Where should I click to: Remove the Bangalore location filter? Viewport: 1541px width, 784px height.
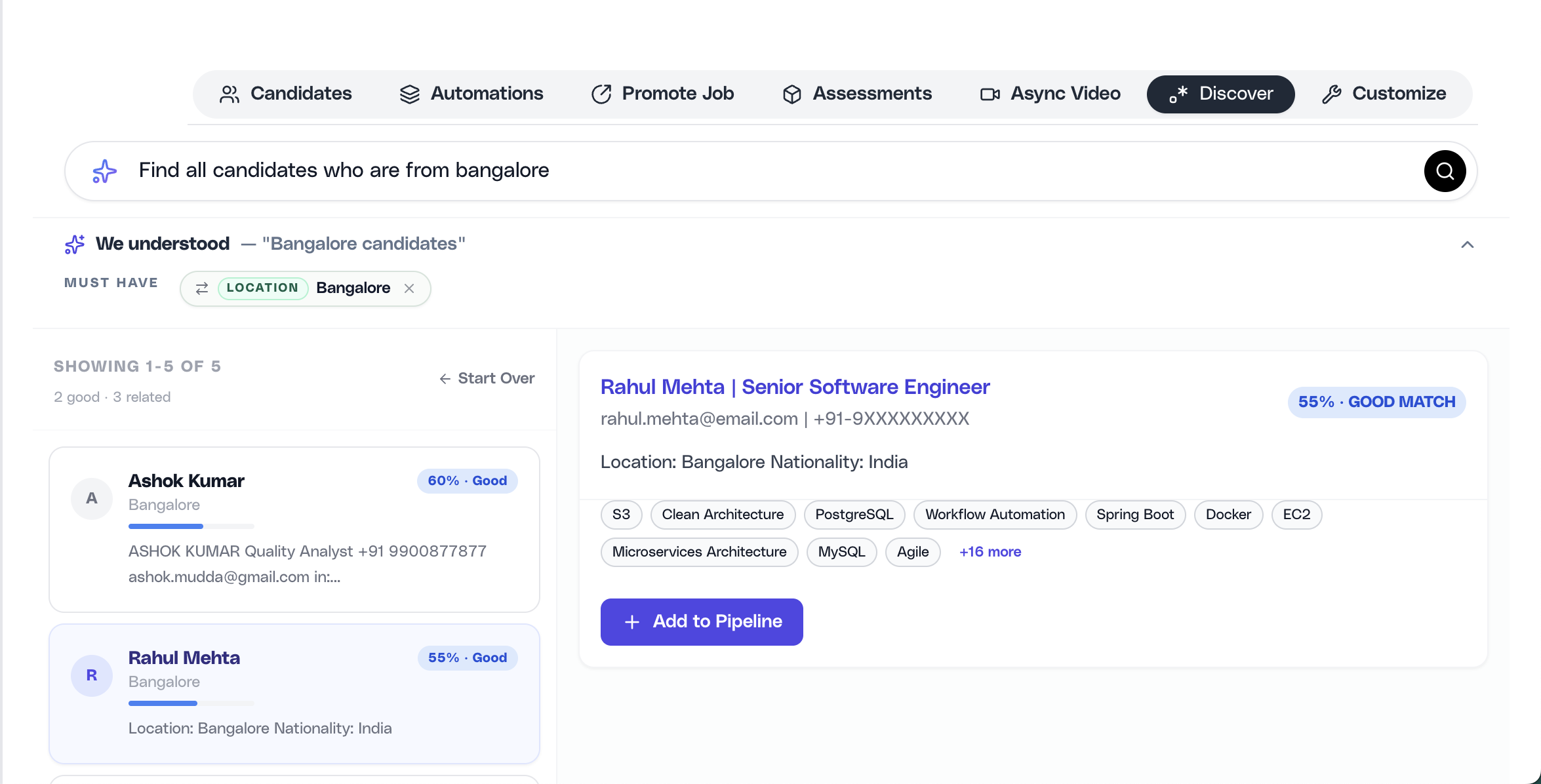pyautogui.click(x=409, y=288)
